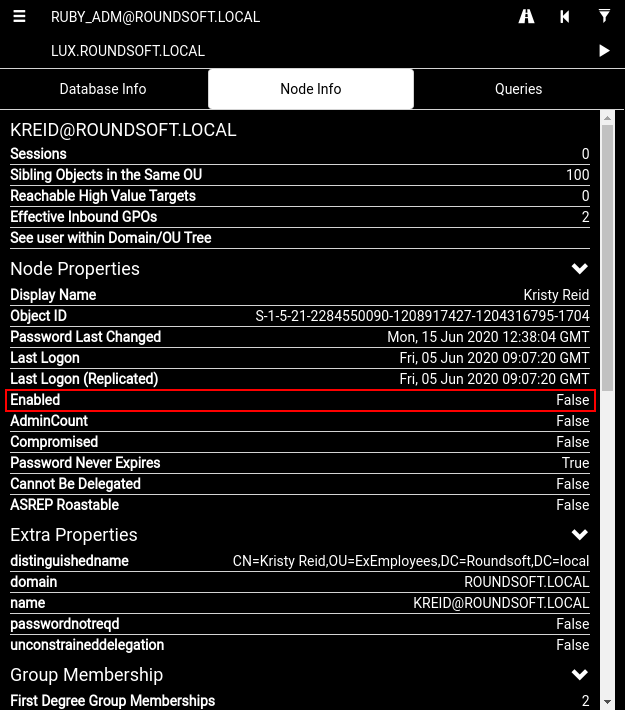View Effective Inbound GPOs
The width and height of the screenshot is (625, 710).
[299, 217]
